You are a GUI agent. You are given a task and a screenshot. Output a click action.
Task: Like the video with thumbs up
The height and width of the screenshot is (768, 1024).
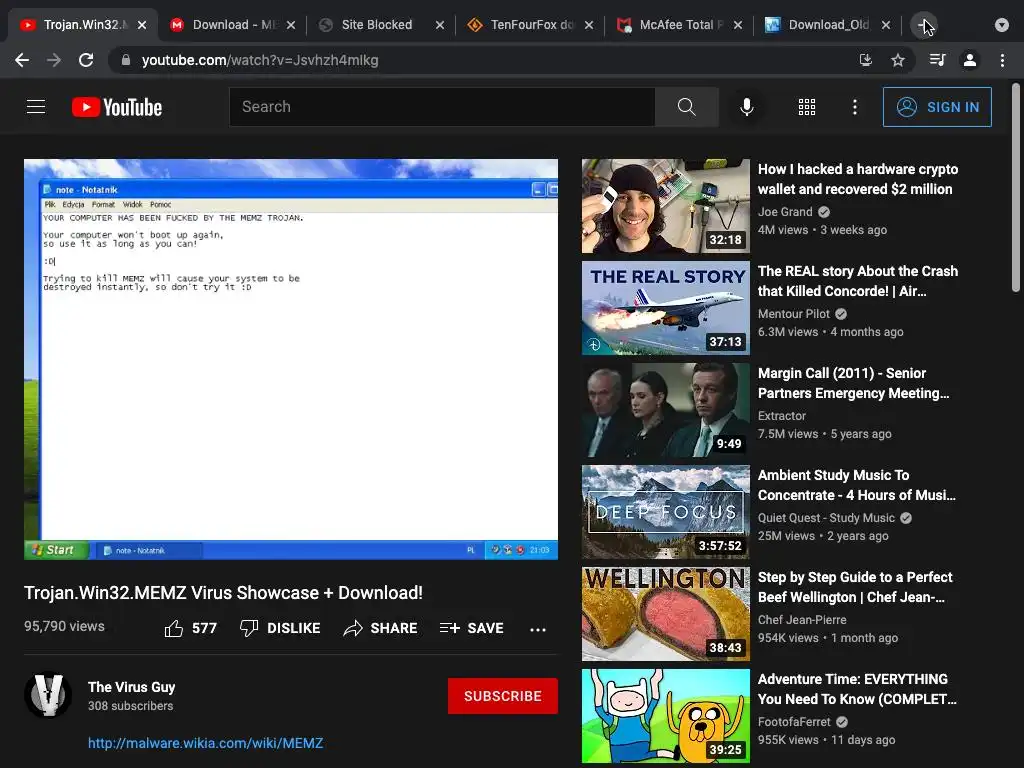tap(190, 628)
